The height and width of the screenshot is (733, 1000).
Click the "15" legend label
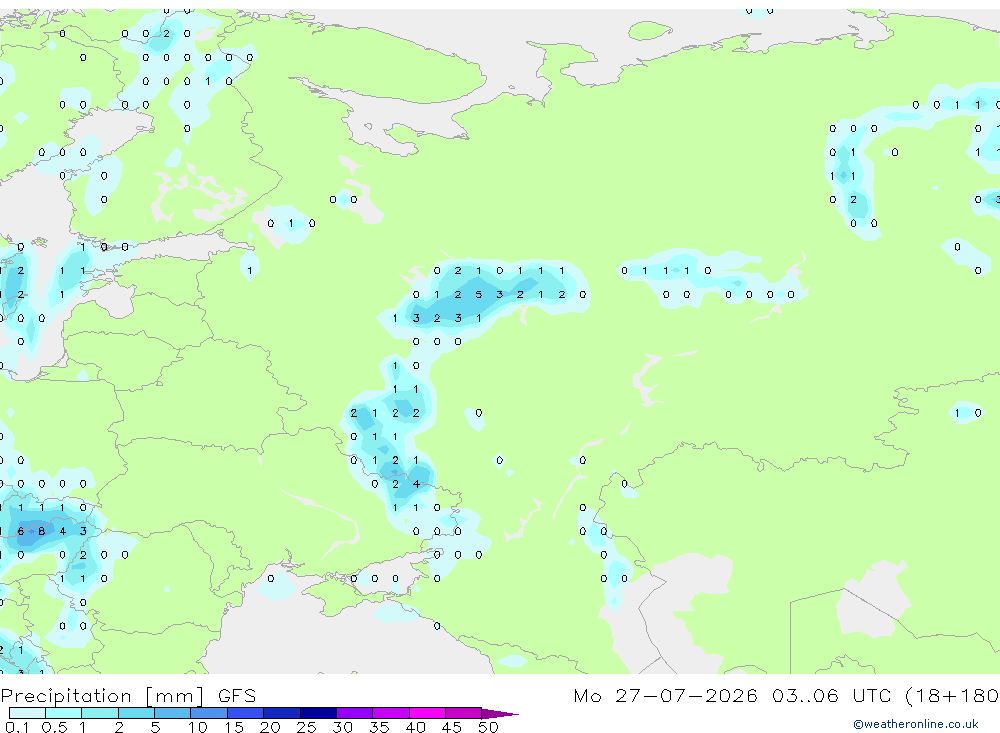pyautogui.click(x=234, y=727)
